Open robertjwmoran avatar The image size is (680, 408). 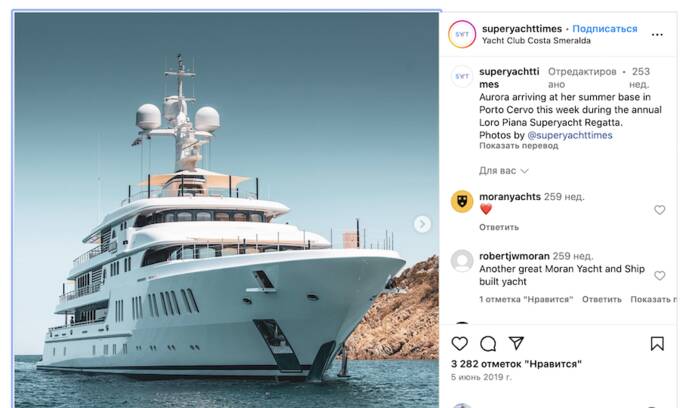click(x=462, y=261)
